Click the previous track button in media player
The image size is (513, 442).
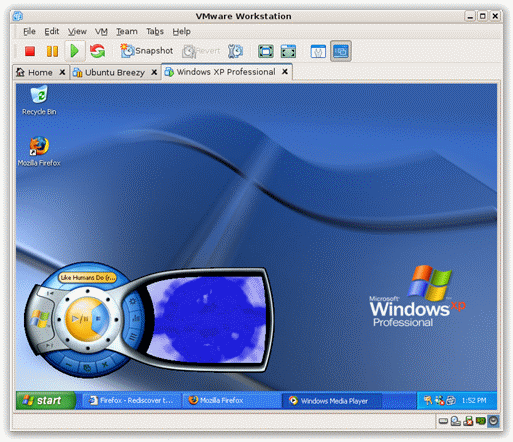49,293
